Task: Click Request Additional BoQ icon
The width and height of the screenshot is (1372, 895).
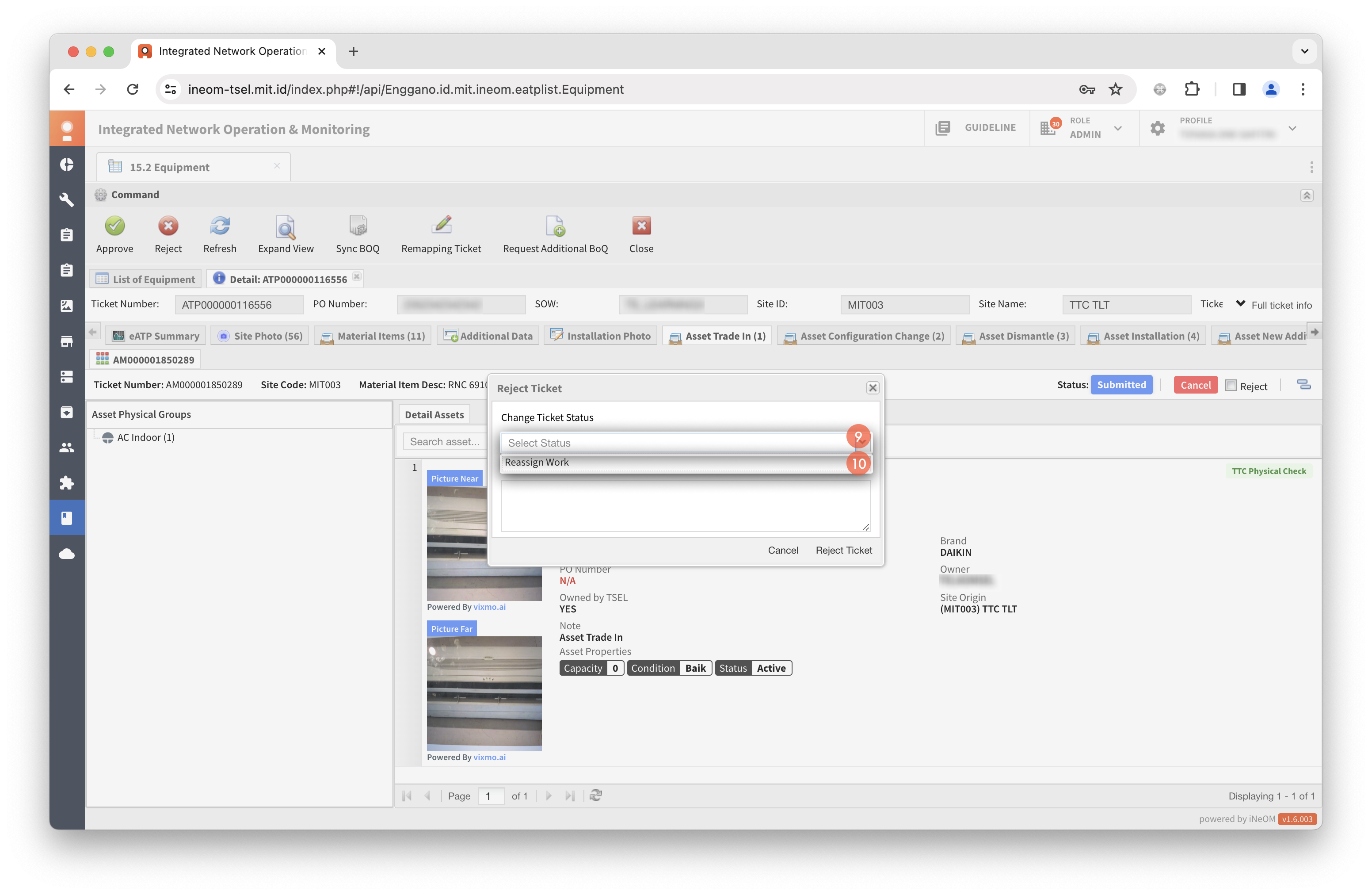Action: click(x=555, y=226)
